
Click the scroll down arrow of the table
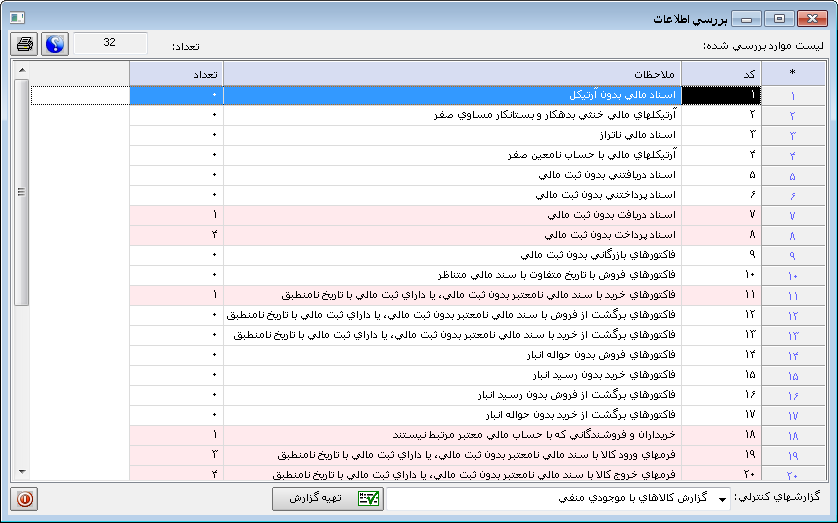[21, 472]
